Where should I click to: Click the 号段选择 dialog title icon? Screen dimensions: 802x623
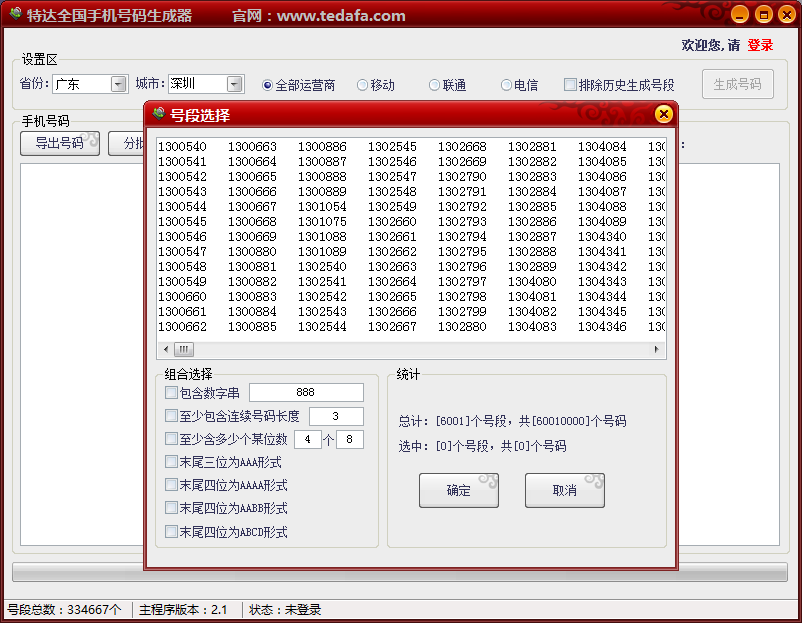click(159, 114)
